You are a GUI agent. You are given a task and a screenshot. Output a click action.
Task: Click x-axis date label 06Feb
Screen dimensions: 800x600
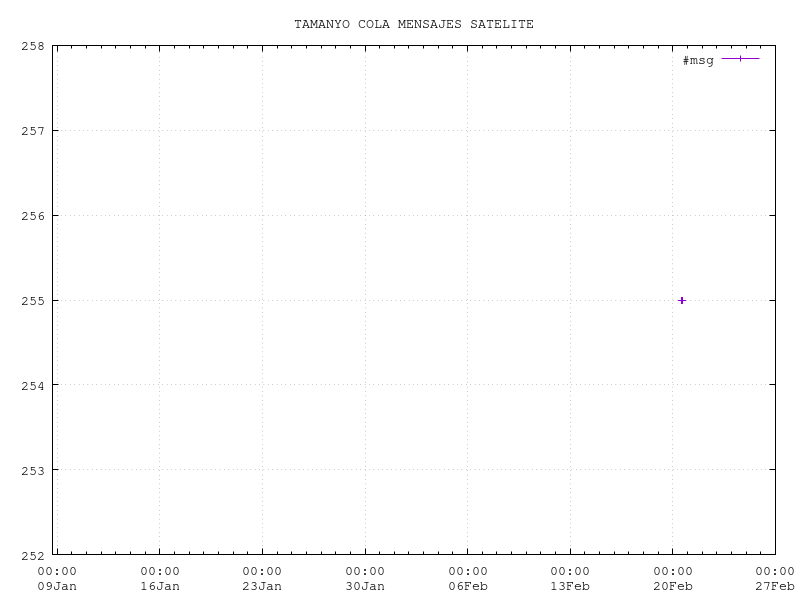(468, 586)
